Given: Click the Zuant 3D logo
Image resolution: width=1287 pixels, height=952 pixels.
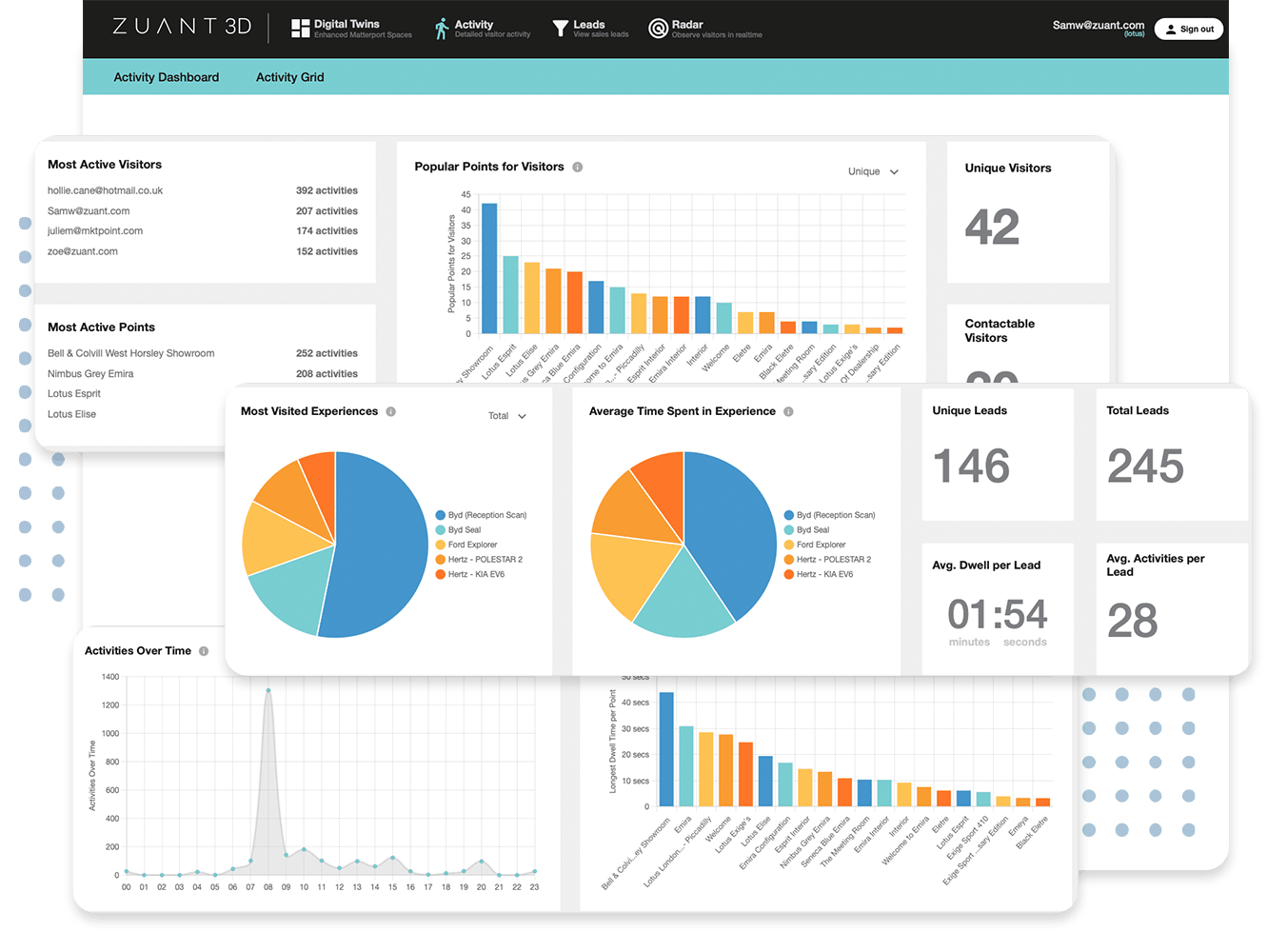Looking at the screenshot, I should point(182,27).
